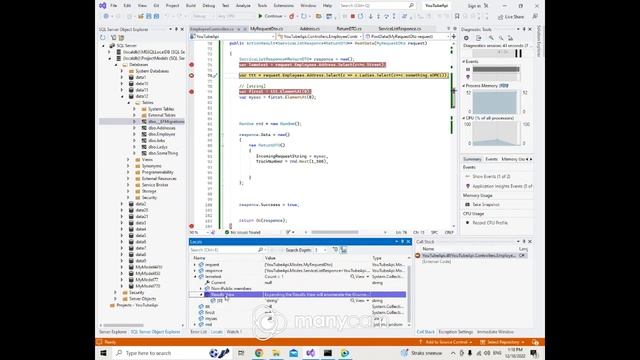Image resolution: width=640 pixels, height=360 pixels.
Task: Expand the dbo.Addresses table node
Action: (x=134, y=128)
